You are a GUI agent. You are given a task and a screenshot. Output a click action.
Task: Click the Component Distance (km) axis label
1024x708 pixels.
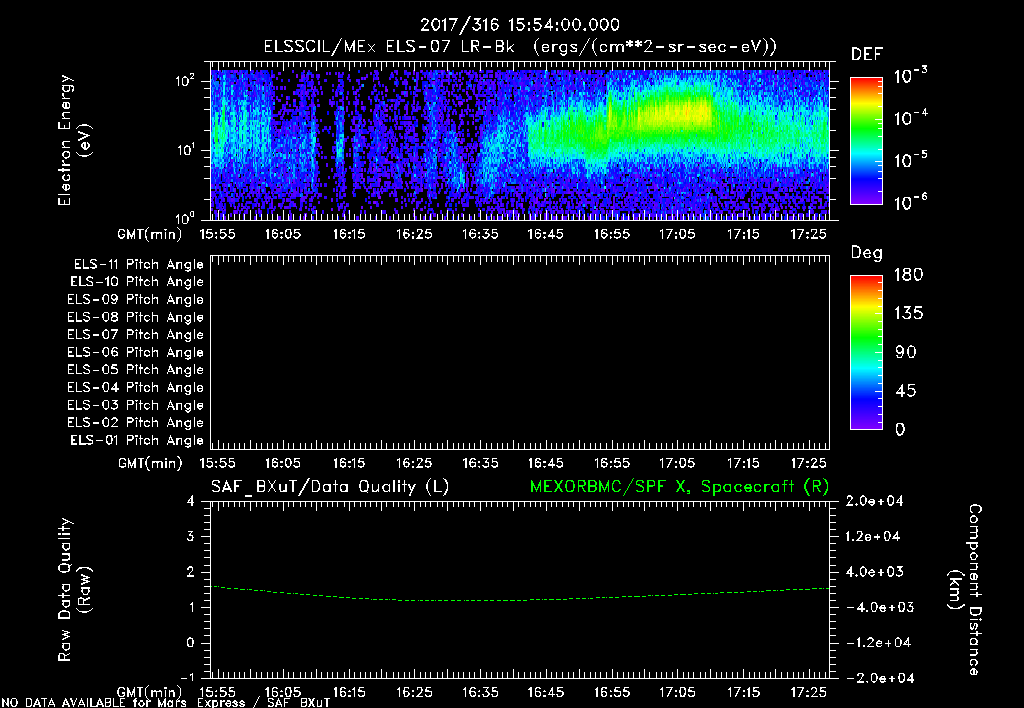[965, 590]
